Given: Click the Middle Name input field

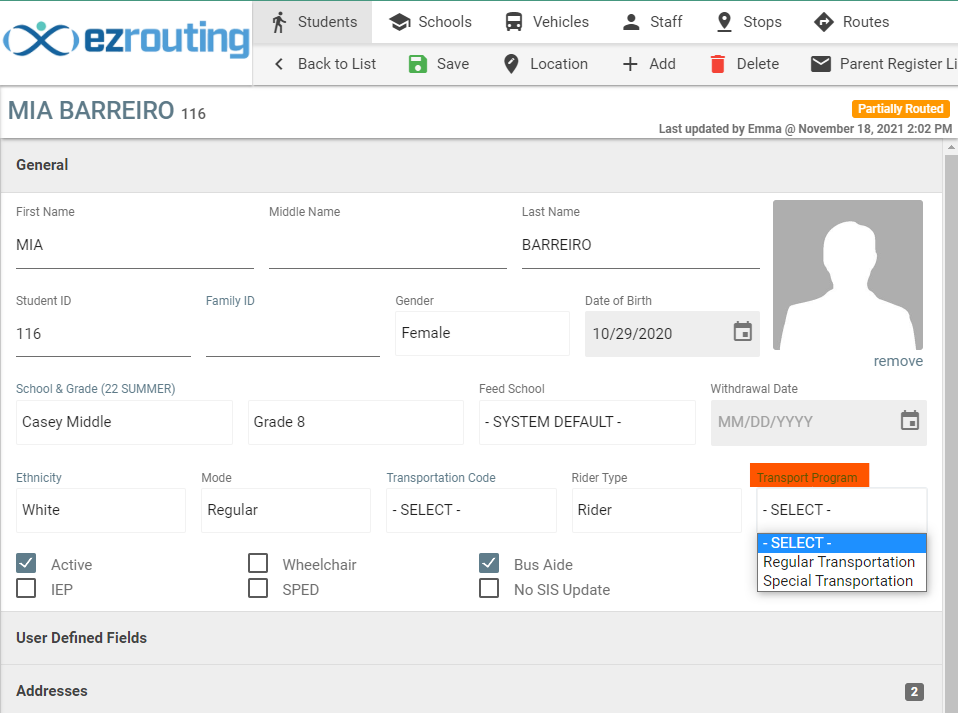Looking at the screenshot, I should pos(387,245).
